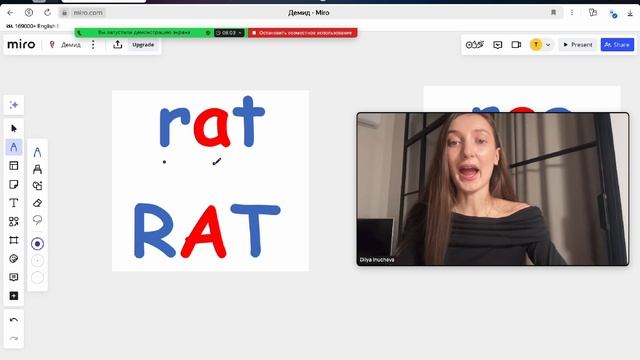Click the export board upload icon
640x360 pixels.
pyautogui.click(x=118, y=44)
